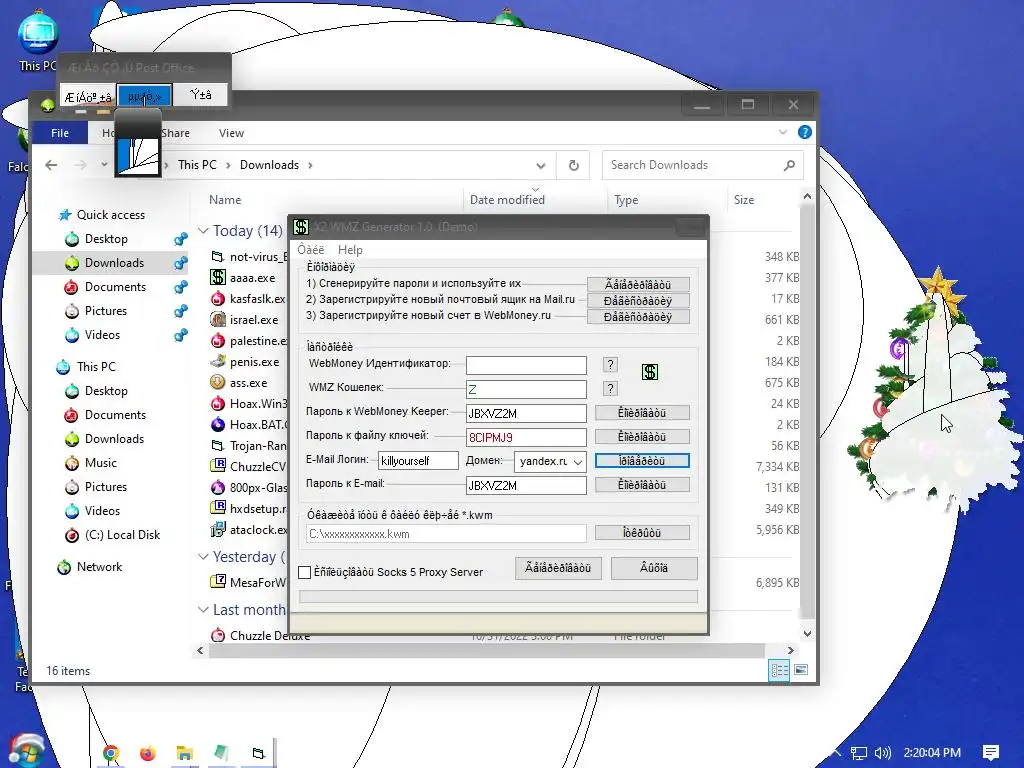Image resolution: width=1024 pixels, height=768 pixels.
Task: Collapse the Last month group
Action: click(x=203, y=609)
